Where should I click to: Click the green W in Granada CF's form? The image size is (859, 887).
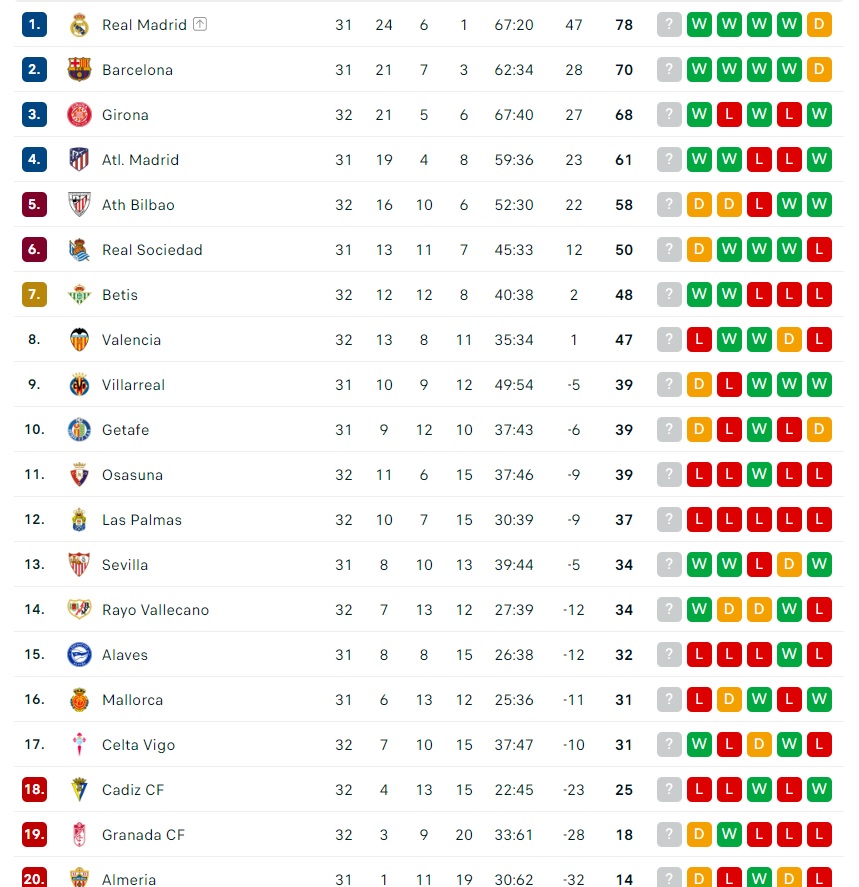coord(729,834)
